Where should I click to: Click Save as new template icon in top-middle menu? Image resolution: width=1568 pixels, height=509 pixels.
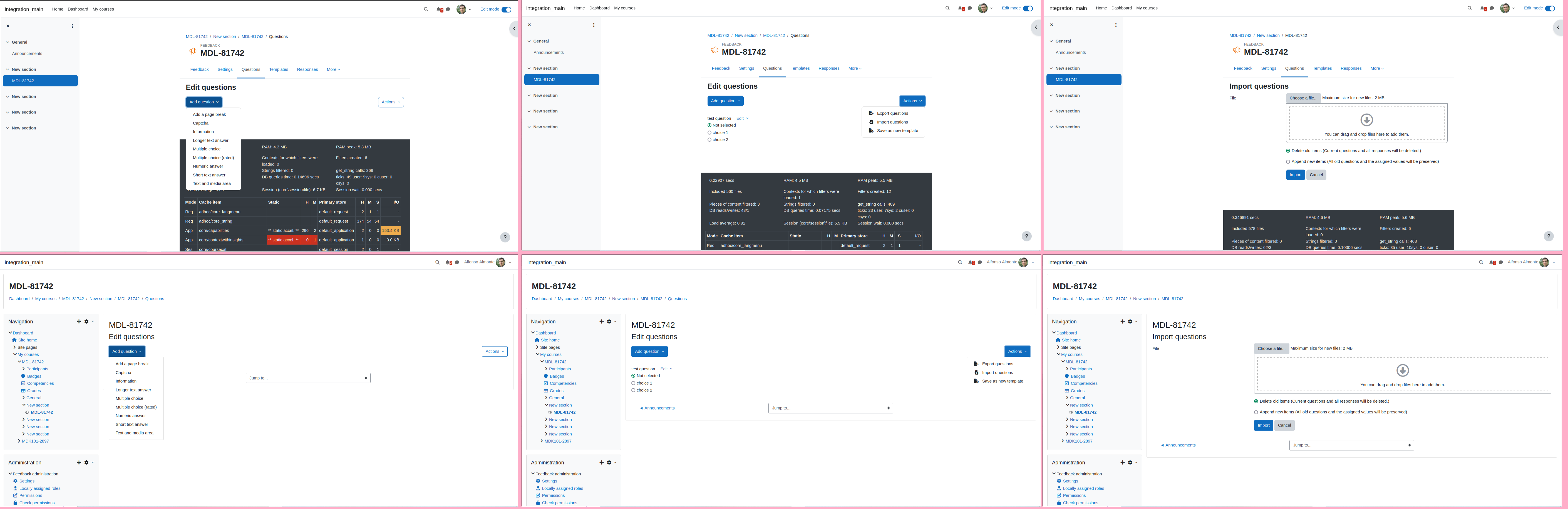coord(871,131)
